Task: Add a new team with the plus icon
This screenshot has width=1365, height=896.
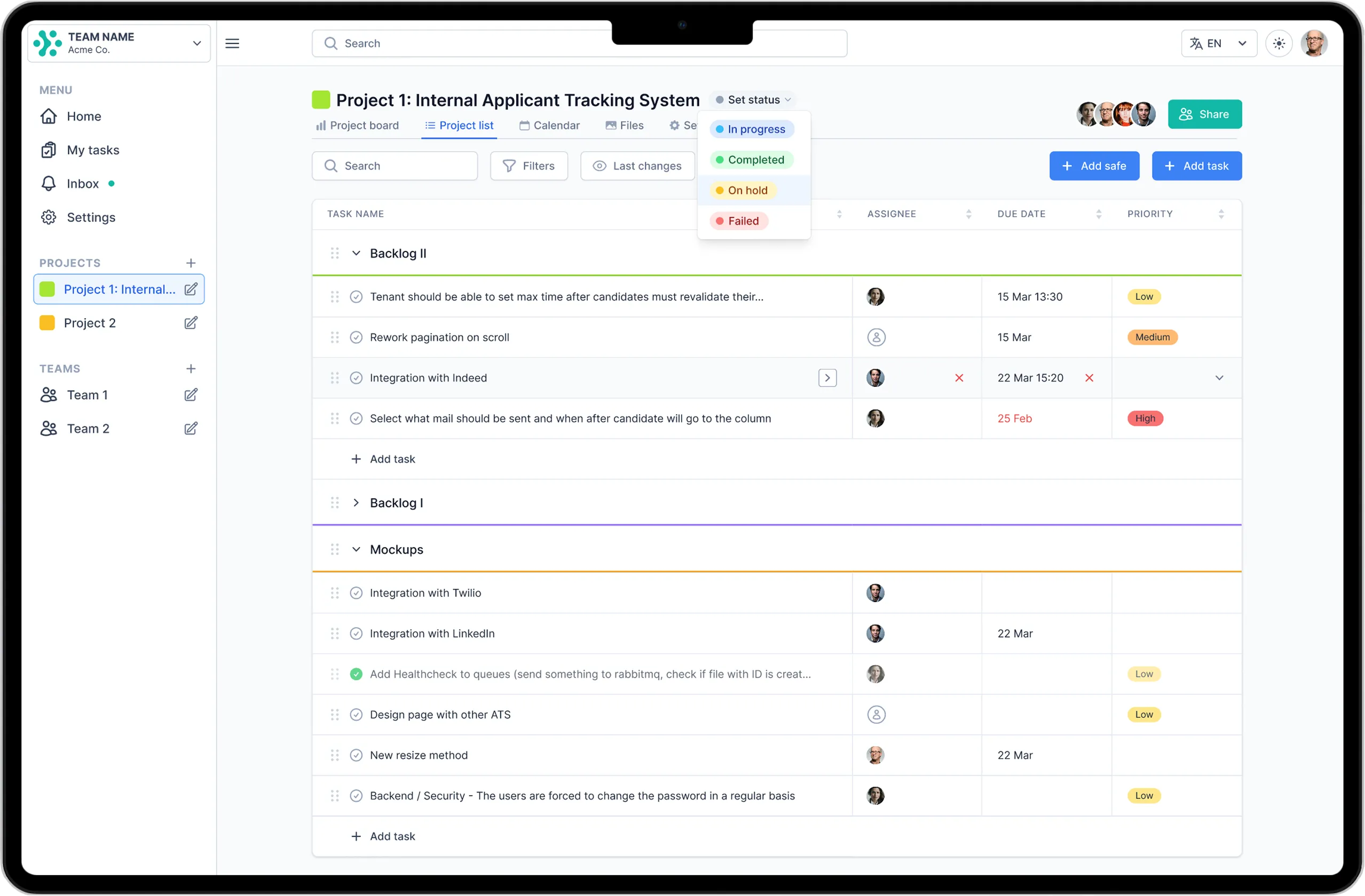Action: coord(191,369)
